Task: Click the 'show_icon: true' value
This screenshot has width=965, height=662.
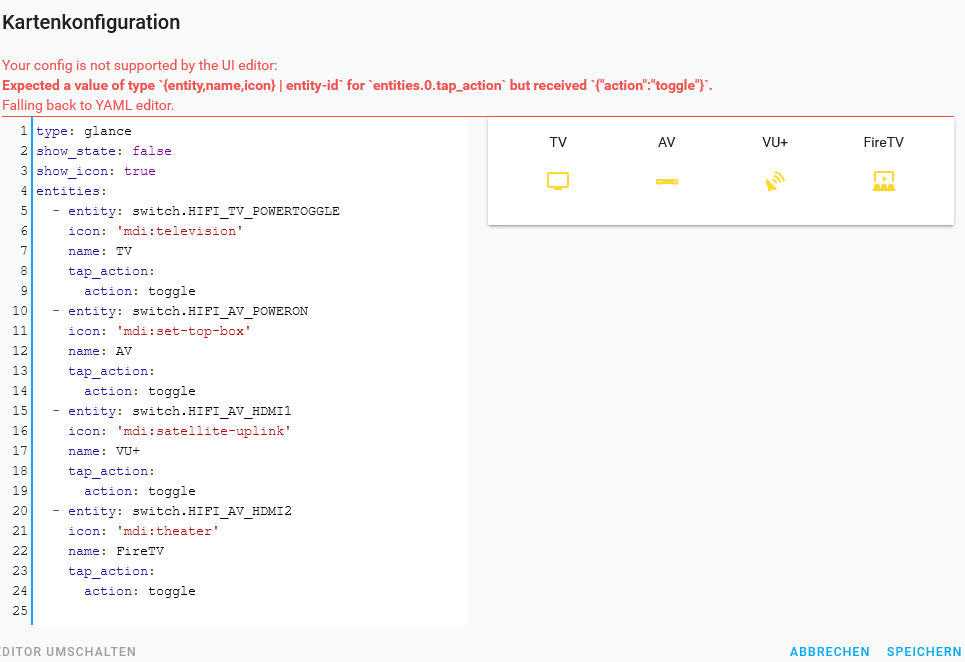Action: point(140,171)
